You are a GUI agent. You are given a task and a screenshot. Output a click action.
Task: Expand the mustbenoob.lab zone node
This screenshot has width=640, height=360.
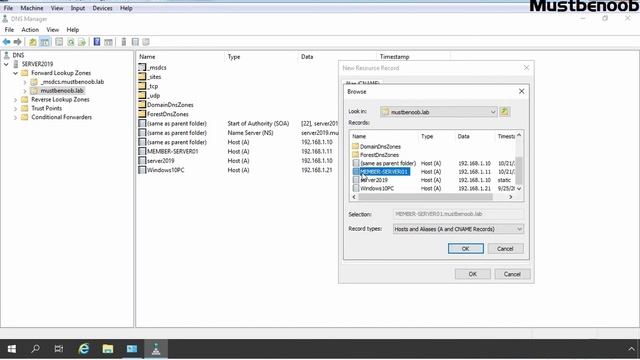pyautogui.click(x=25, y=91)
